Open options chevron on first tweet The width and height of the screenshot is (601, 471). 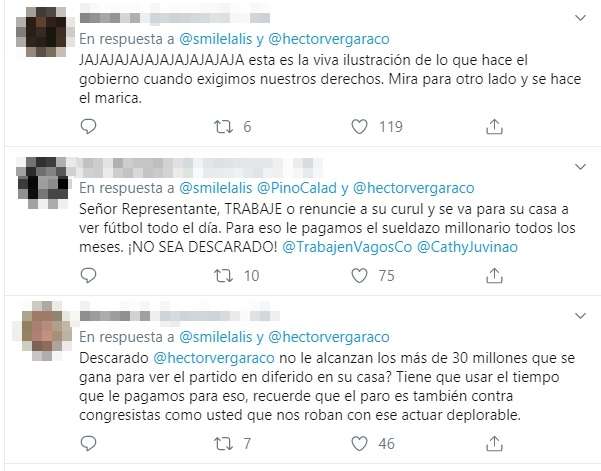pos(581,18)
